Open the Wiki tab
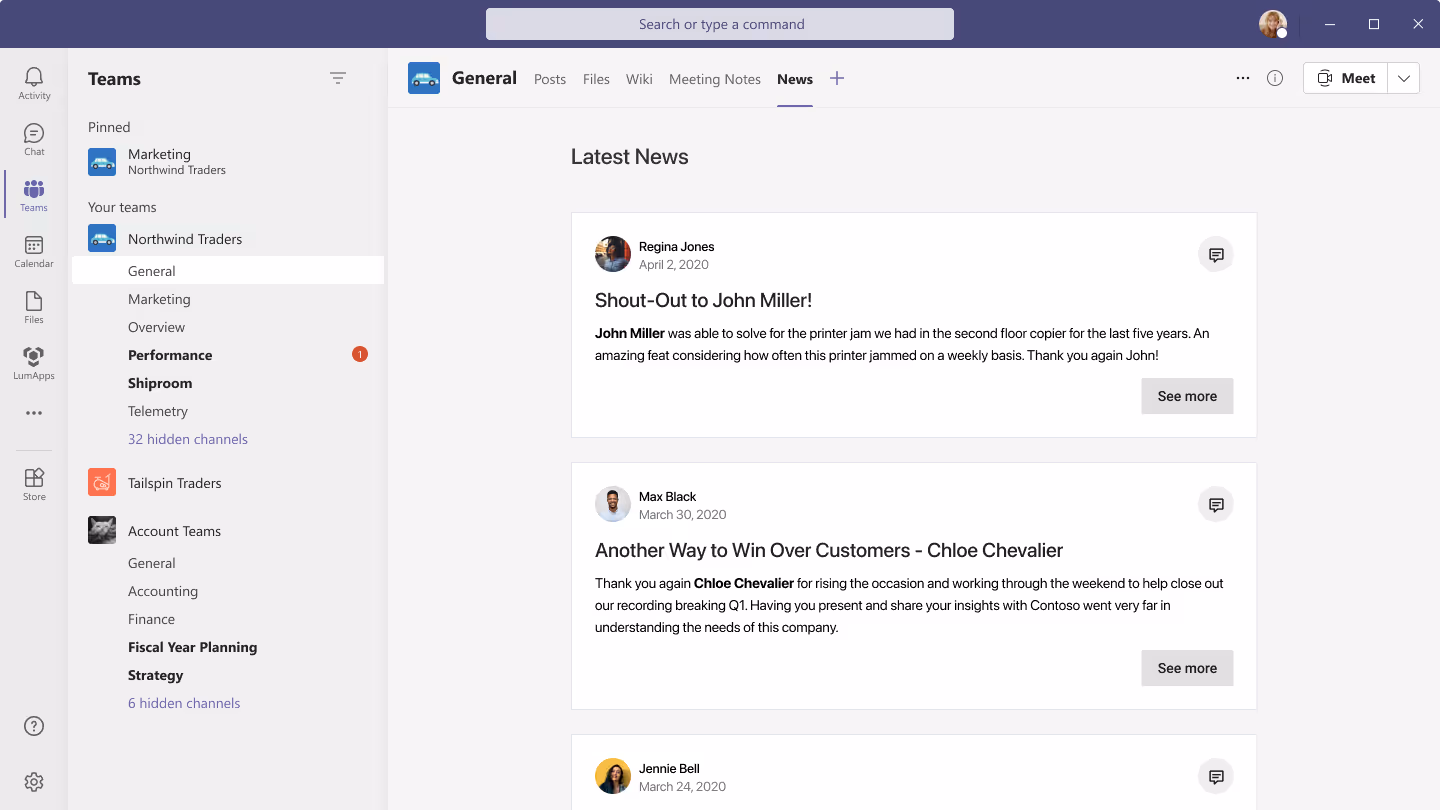Screen dimensions: 1440x810 click(639, 79)
